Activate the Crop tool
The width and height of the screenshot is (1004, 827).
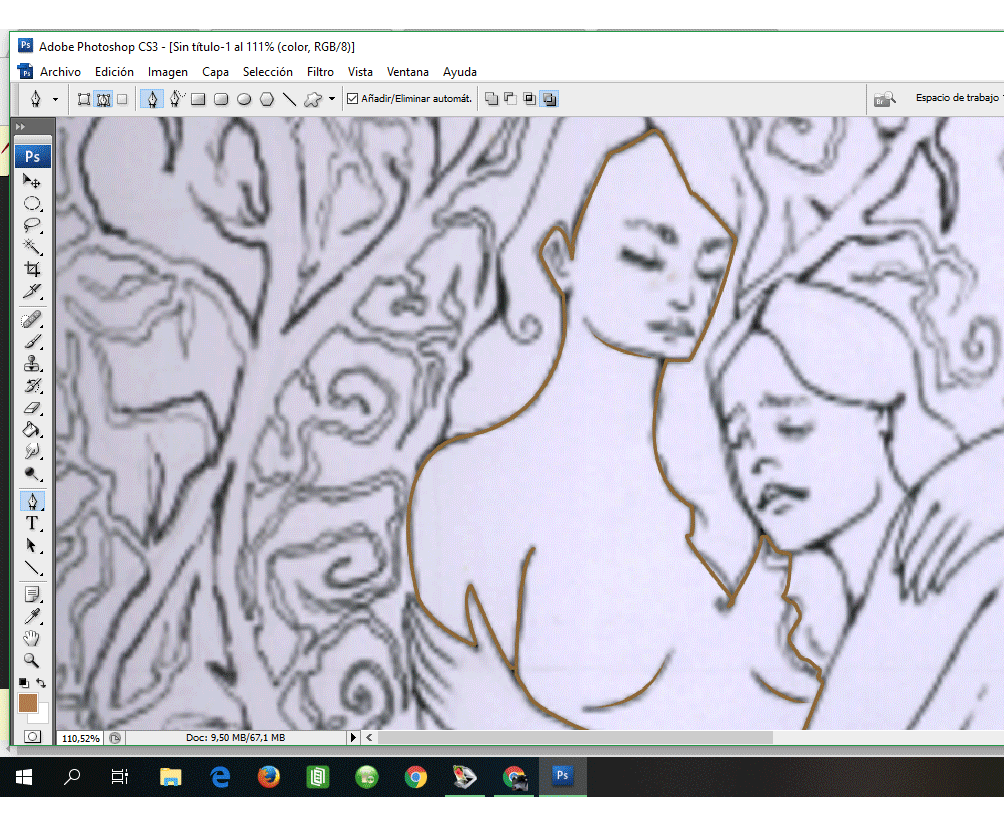click(32, 269)
